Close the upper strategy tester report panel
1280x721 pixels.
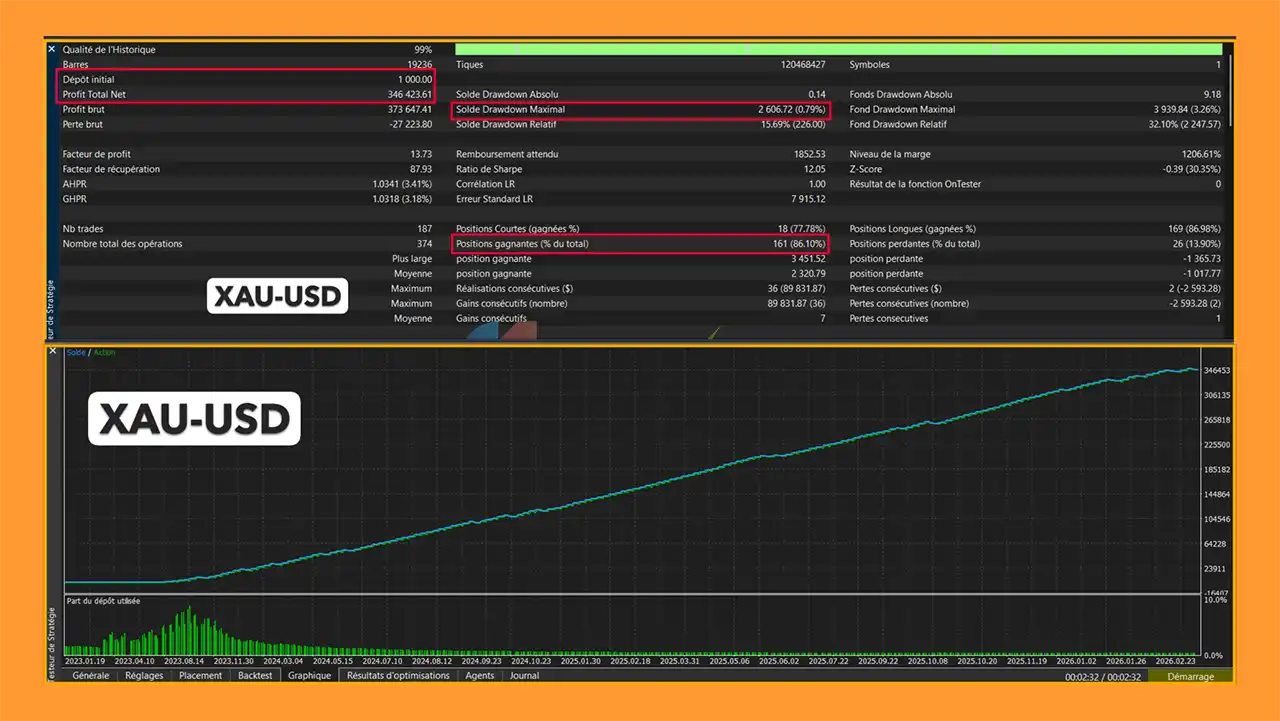point(52,49)
